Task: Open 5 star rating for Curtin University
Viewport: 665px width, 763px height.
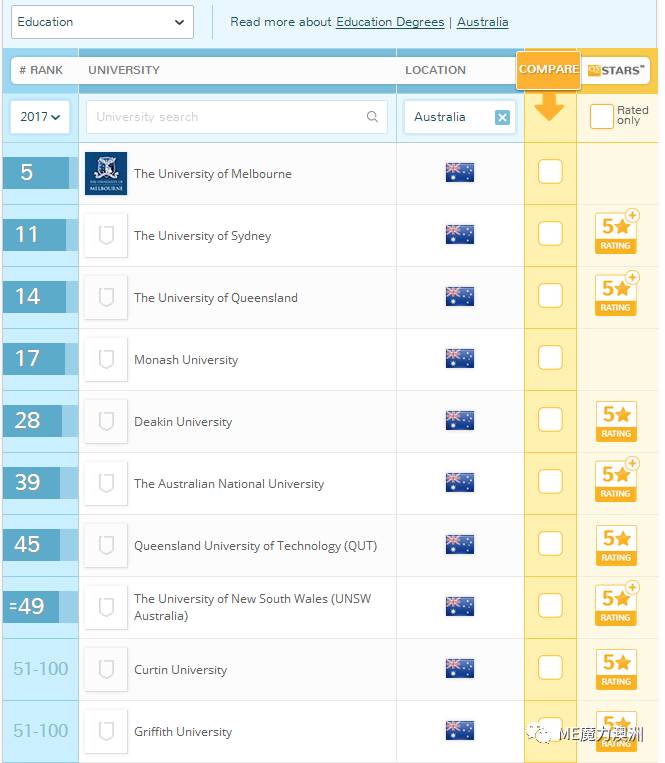Action: click(x=616, y=669)
